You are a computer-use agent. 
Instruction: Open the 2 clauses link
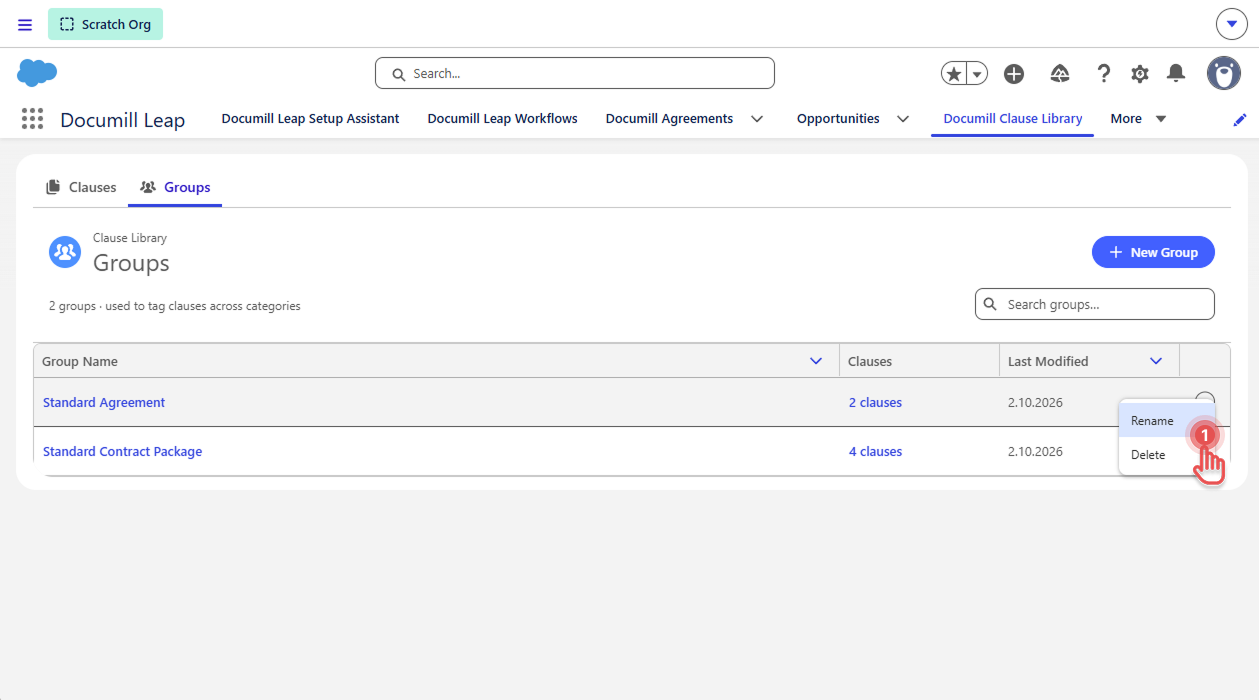875,402
